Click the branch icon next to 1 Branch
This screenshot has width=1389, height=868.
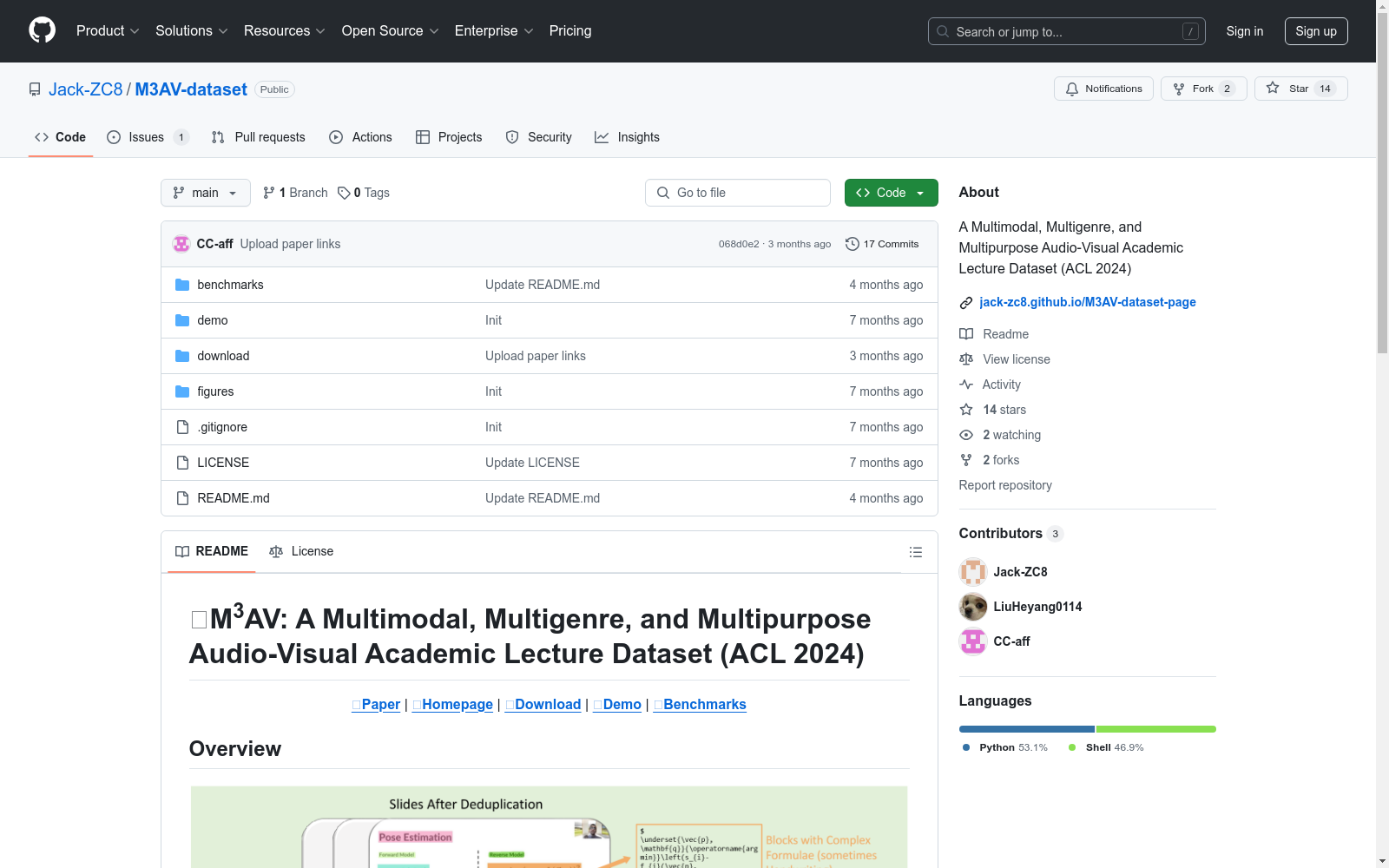[269, 193]
